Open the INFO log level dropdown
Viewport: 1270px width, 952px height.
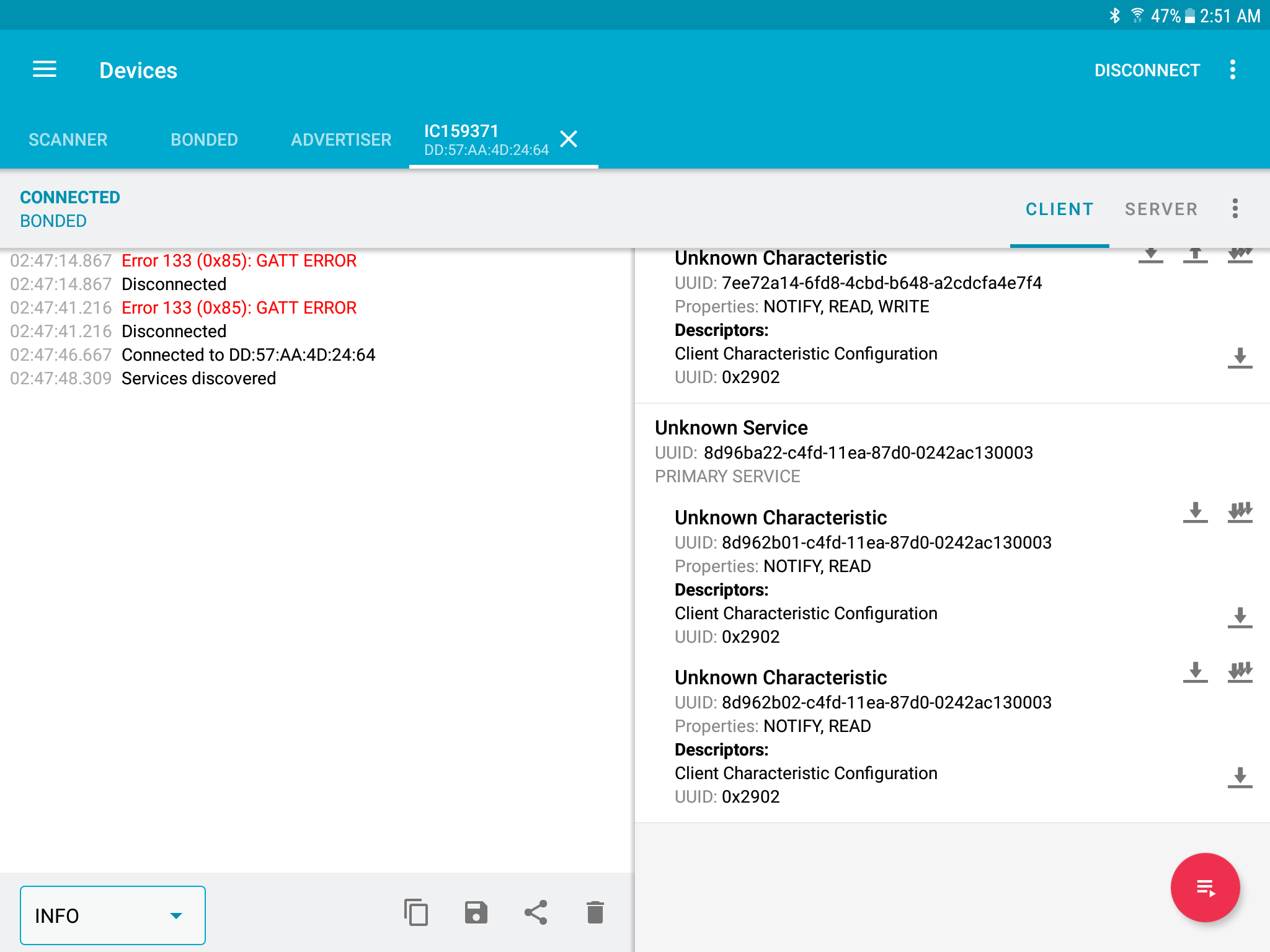point(112,915)
